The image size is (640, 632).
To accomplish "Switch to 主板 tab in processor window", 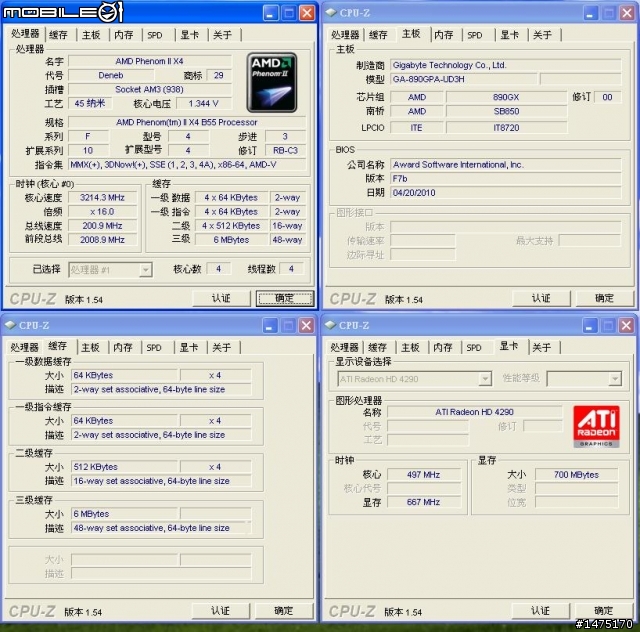I will [91, 35].
